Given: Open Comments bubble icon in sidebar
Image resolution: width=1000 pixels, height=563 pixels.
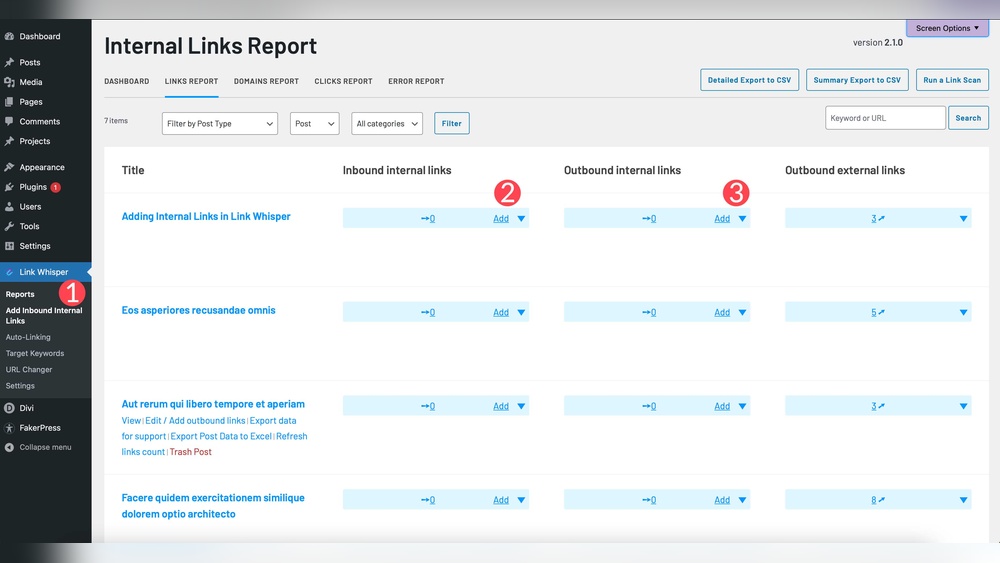Looking at the screenshot, I should (x=9, y=121).
